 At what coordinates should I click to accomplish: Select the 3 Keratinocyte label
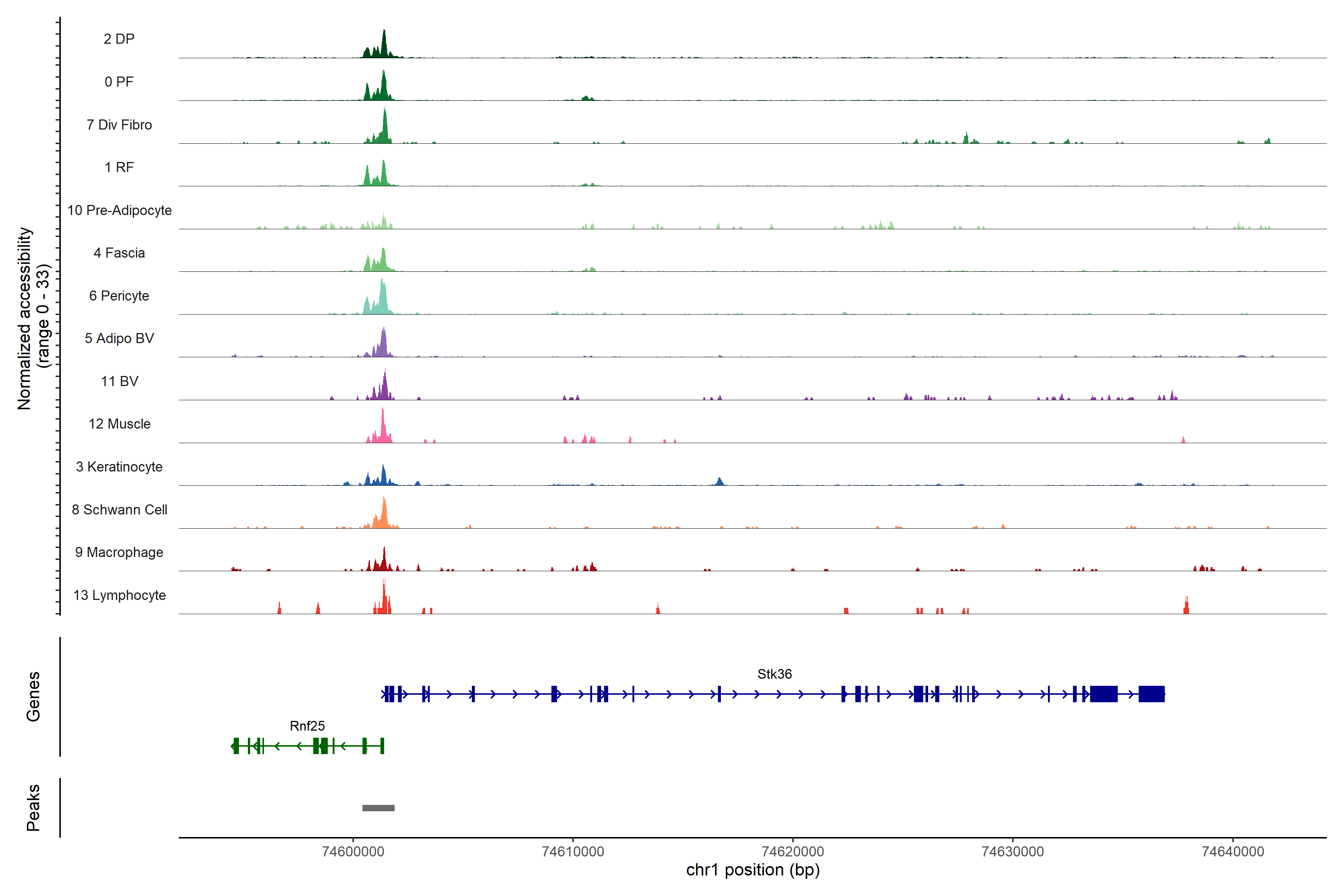[119, 467]
